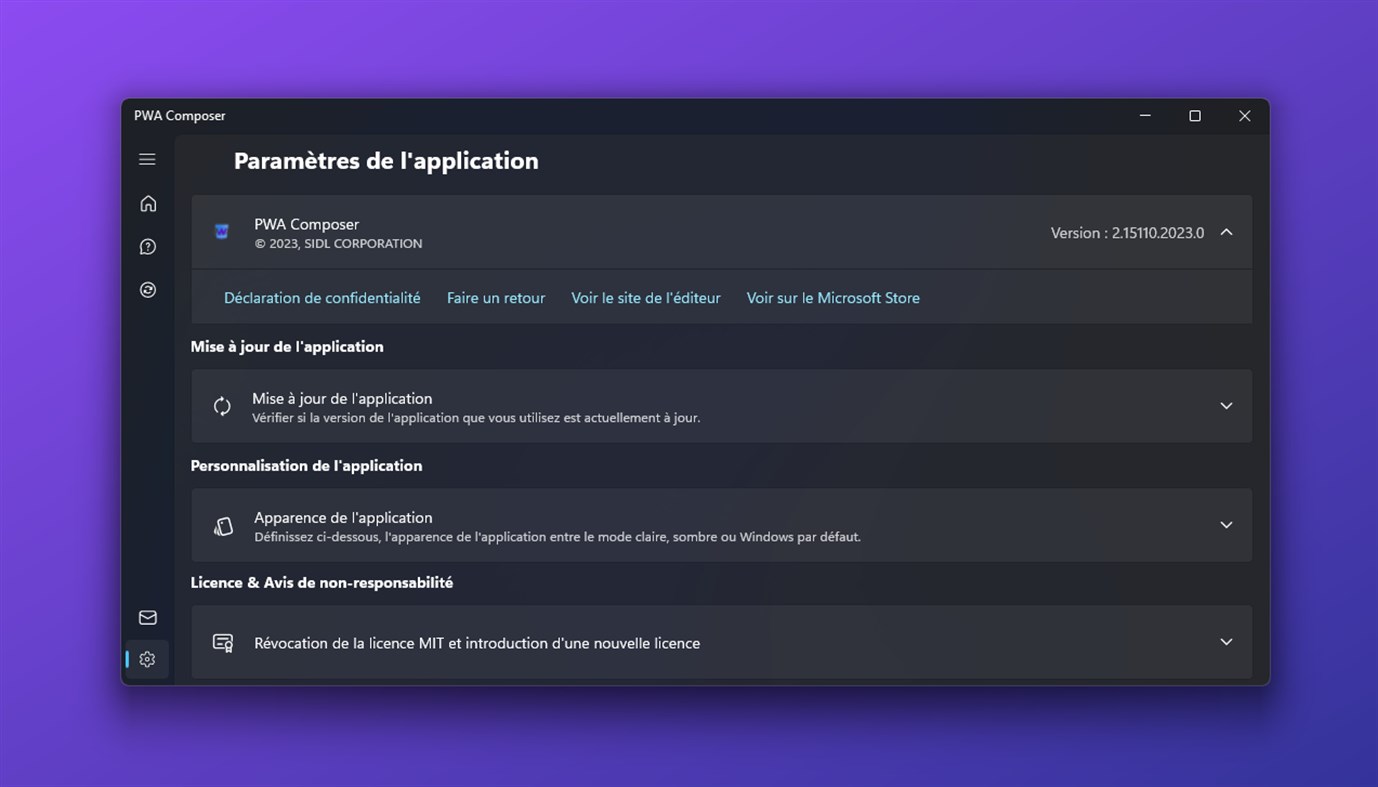Open Voir le site de l'éditeur link
This screenshot has height=787, width=1378.
[646, 298]
